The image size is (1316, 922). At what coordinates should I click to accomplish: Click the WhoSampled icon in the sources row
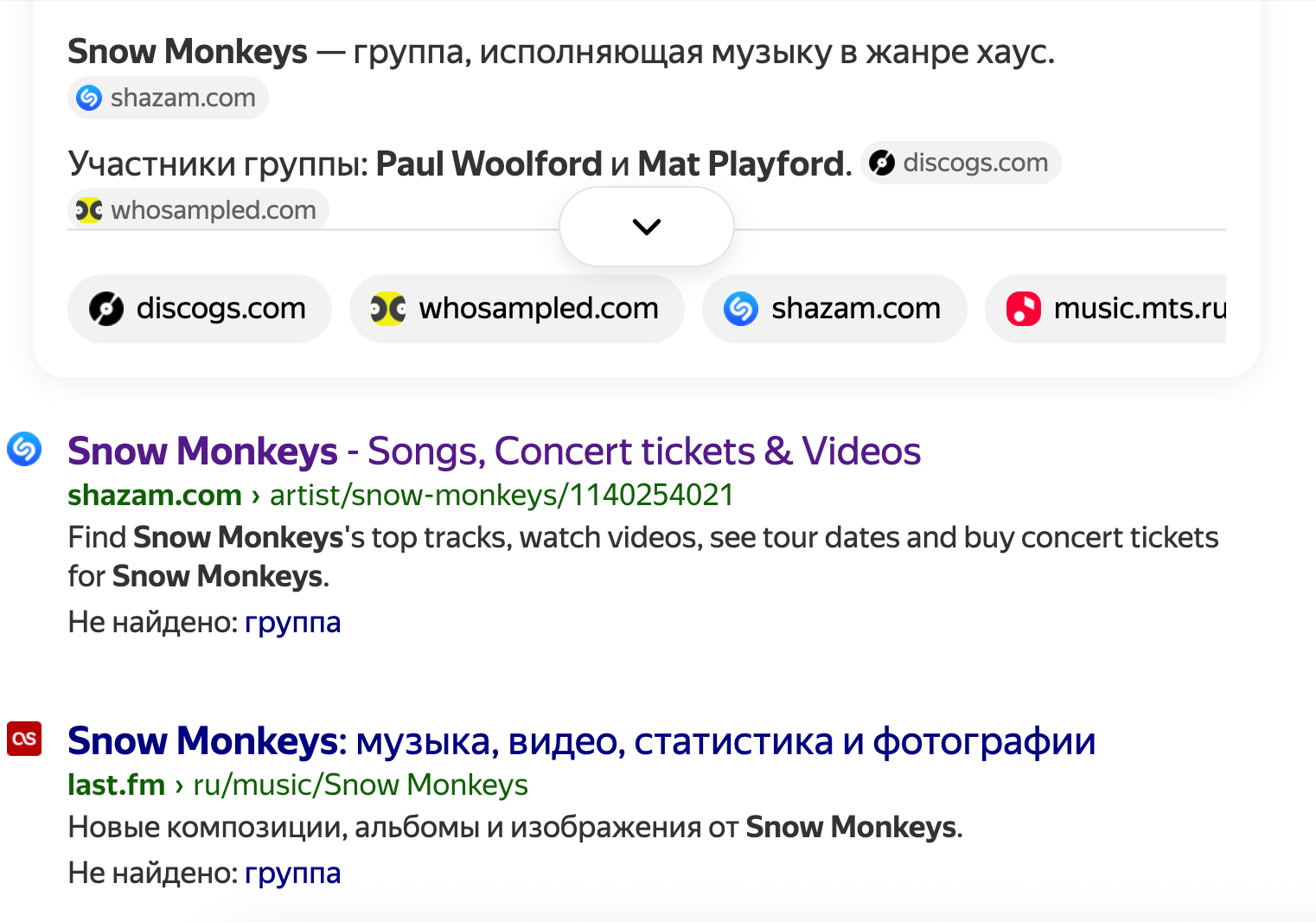coord(388,309)
